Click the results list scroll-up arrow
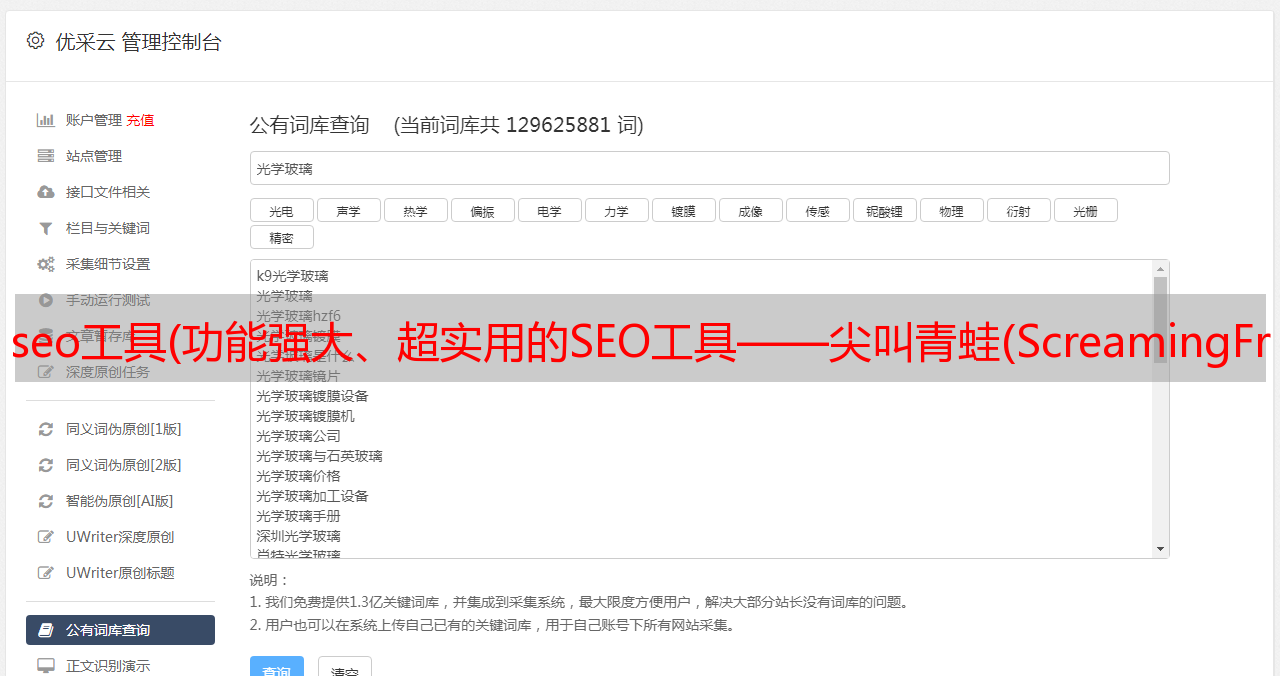The image size is (1280, 676). [1160, 269]
